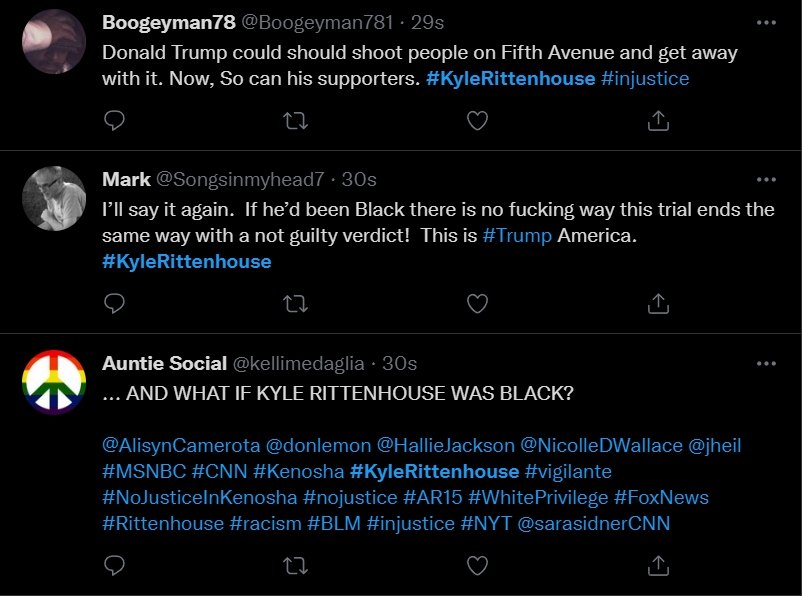View Auntie Social's rainbow peace avatar
This screenshot has height=596, width=802.
coord(54,381)
